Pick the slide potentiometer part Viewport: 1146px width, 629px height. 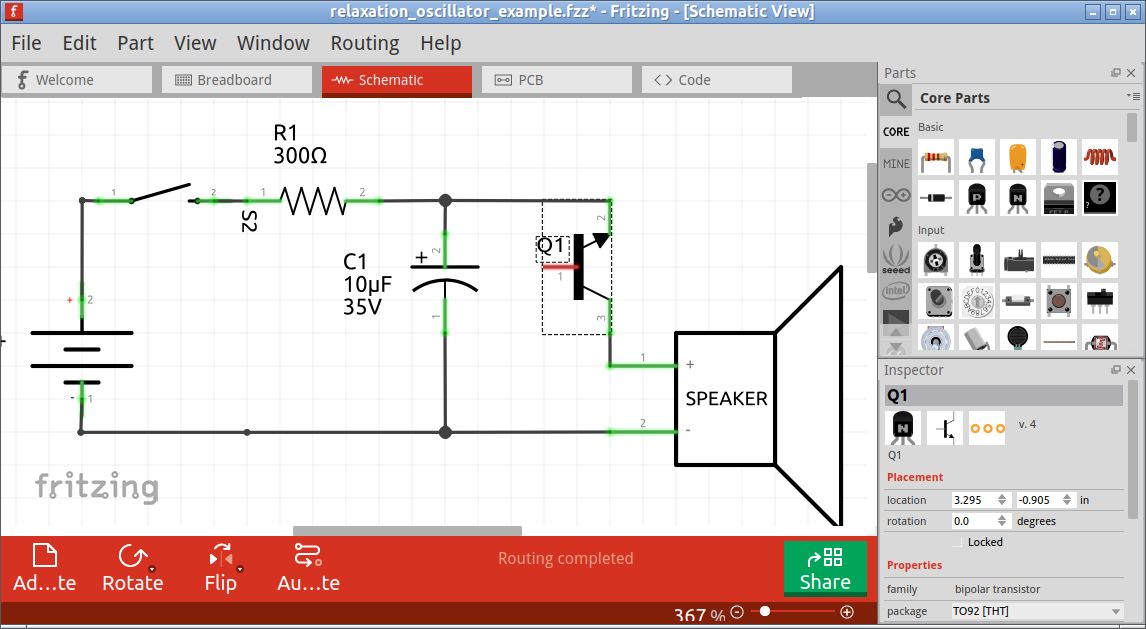pyautogui.click(x=1018, y=260)
